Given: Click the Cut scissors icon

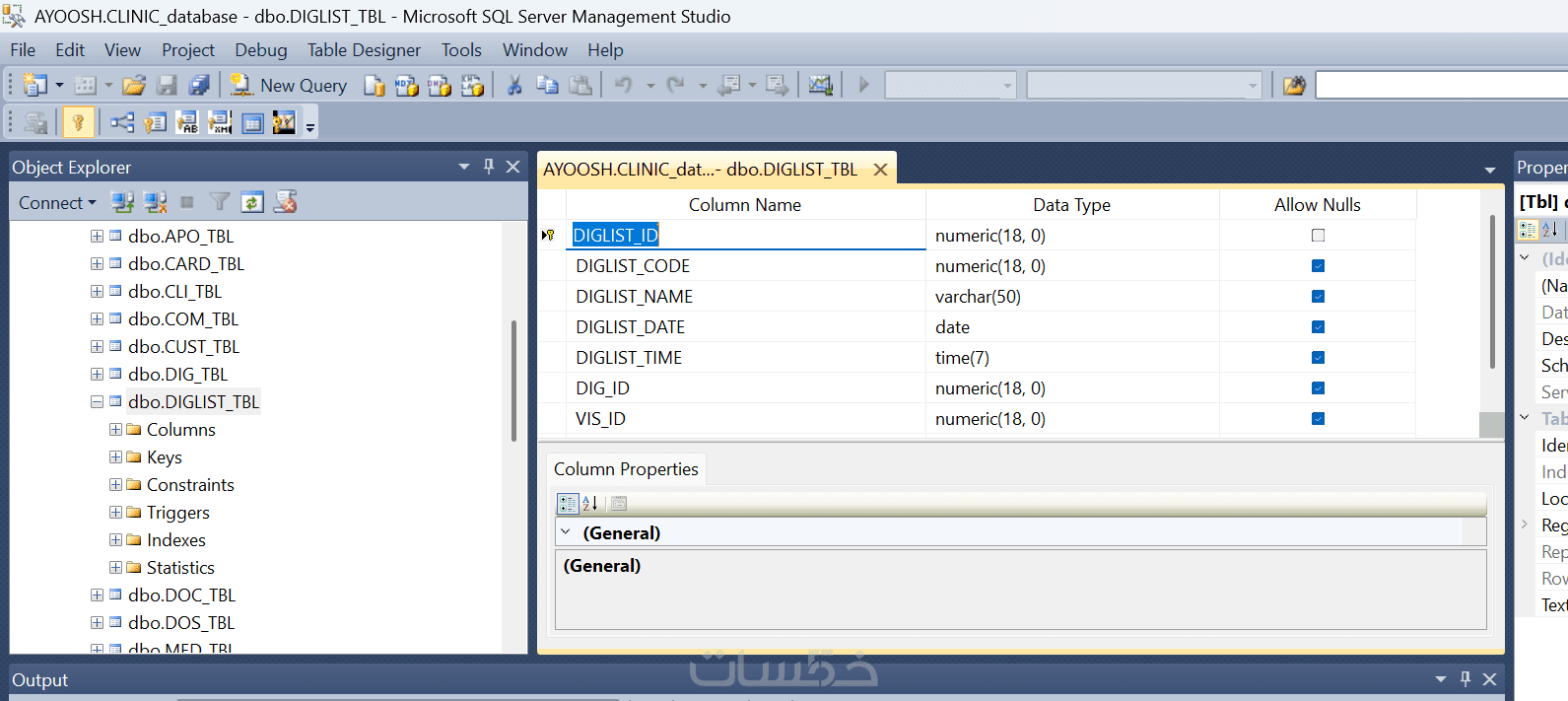Looking at the screenshot, I should (513, 86).
